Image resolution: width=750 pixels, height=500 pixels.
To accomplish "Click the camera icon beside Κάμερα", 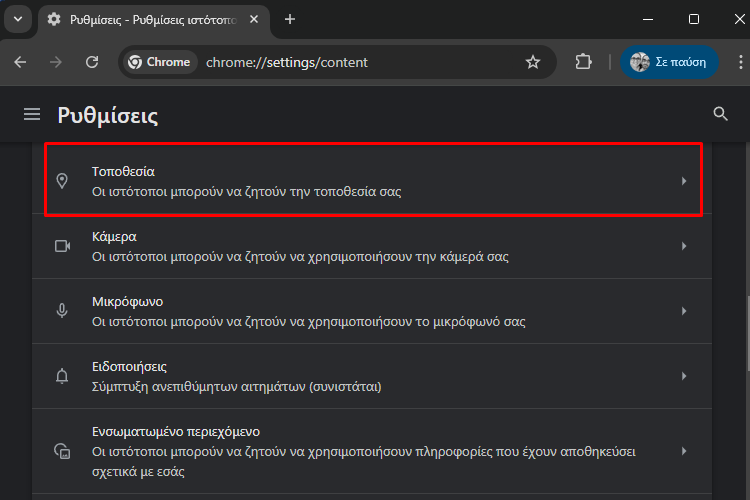I will click(62, 246).
